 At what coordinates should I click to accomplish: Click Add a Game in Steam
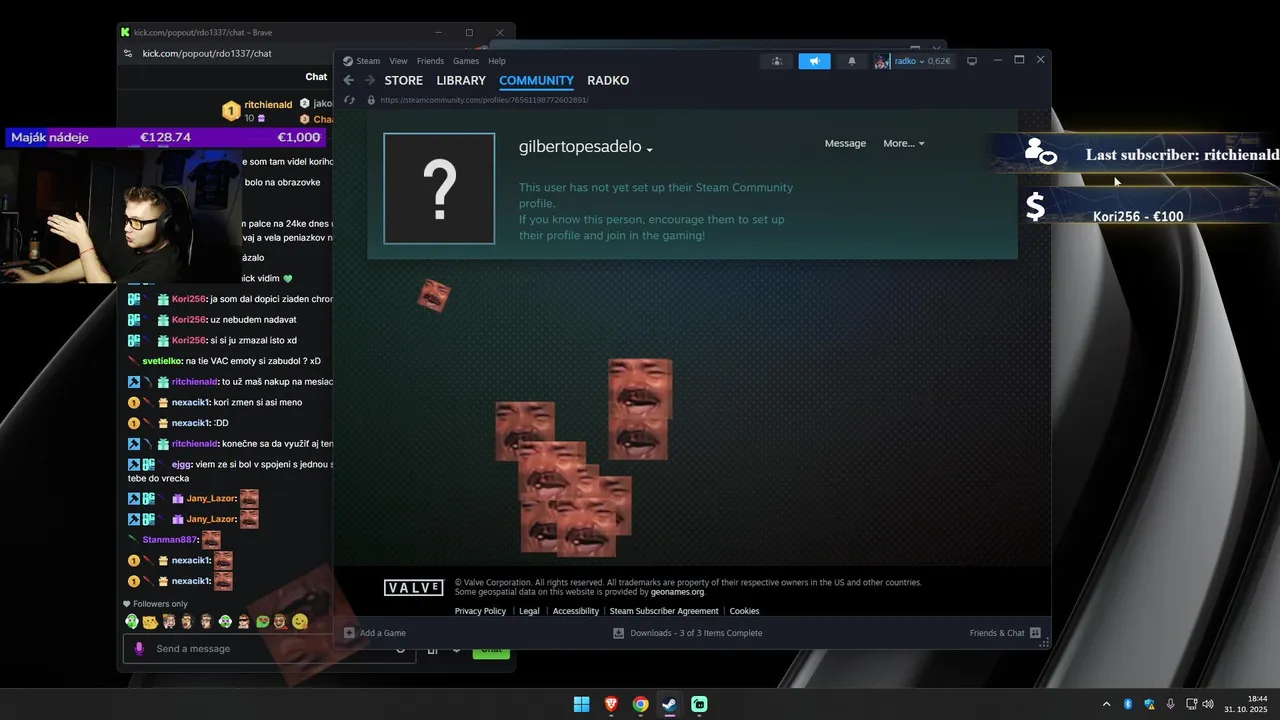tap(375, 633)
